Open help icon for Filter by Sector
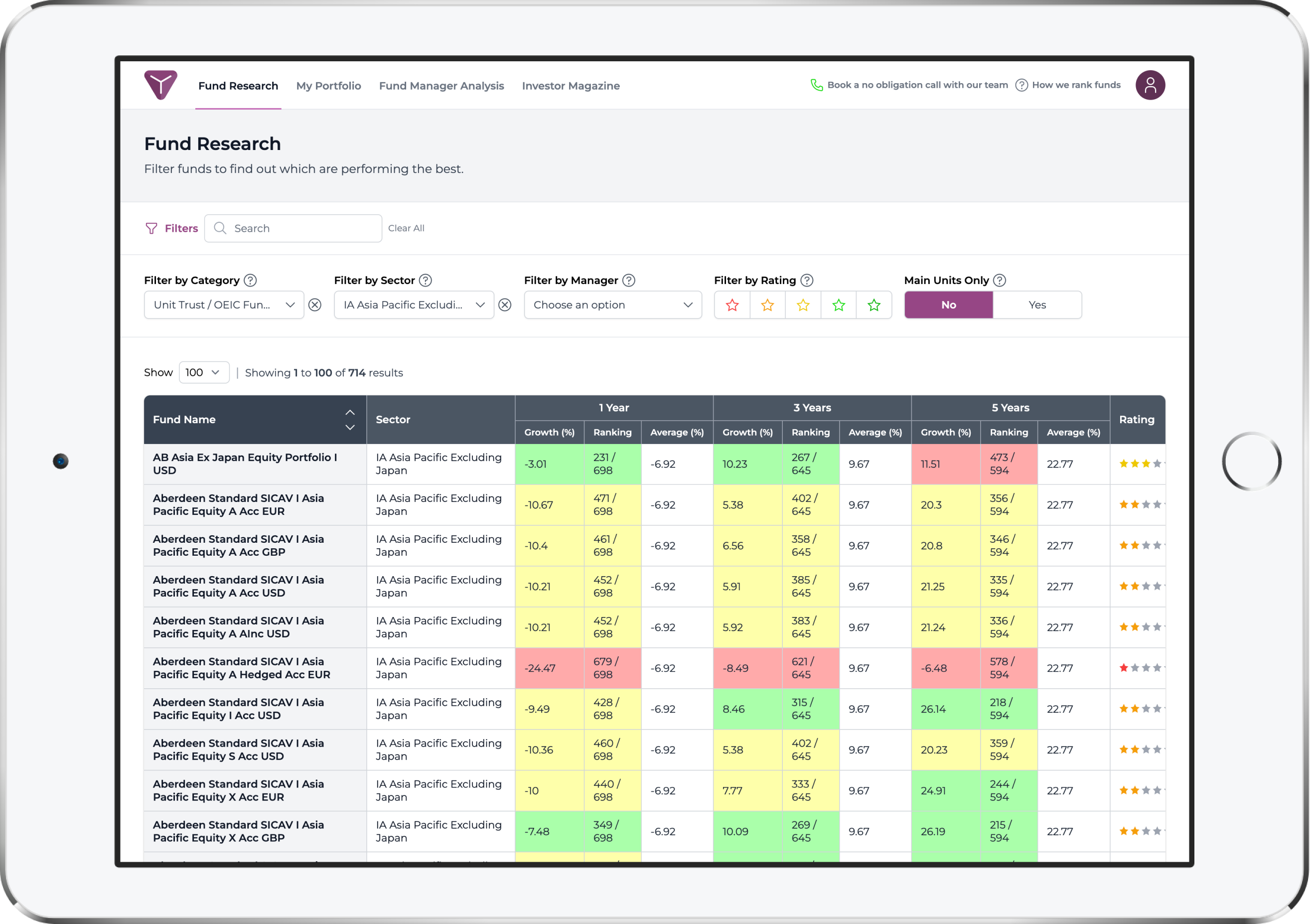The image size is (1310, 924). [x=425, y=280]
